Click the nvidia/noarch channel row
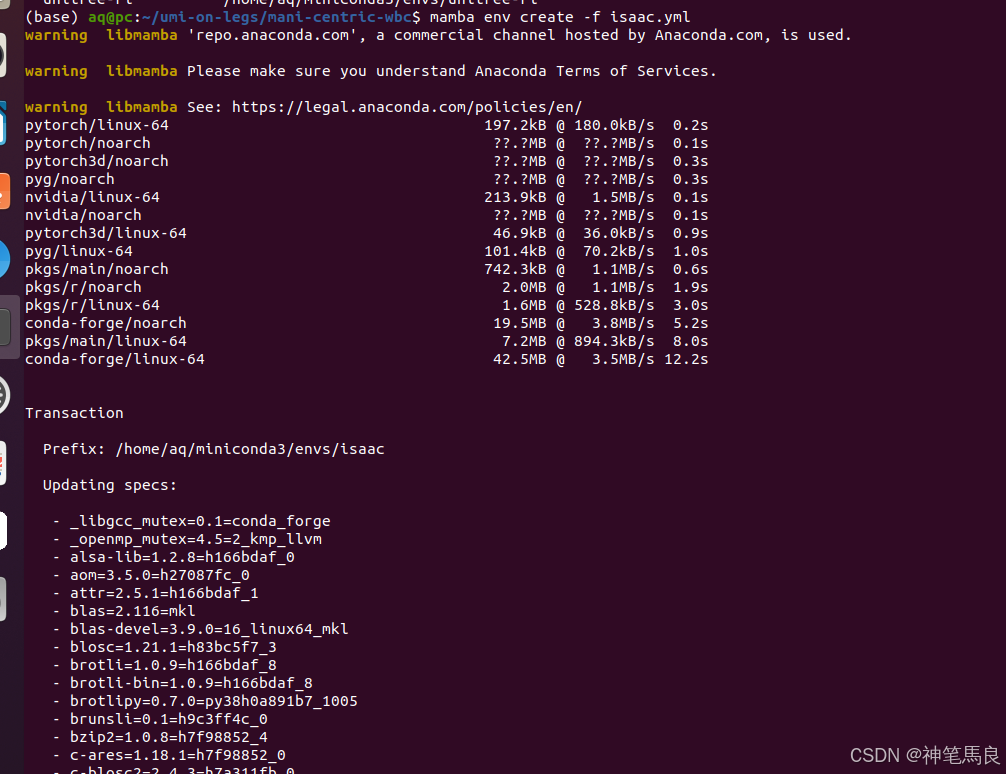The width and height of the screenshot is (1006, 774). coord(366,214)
